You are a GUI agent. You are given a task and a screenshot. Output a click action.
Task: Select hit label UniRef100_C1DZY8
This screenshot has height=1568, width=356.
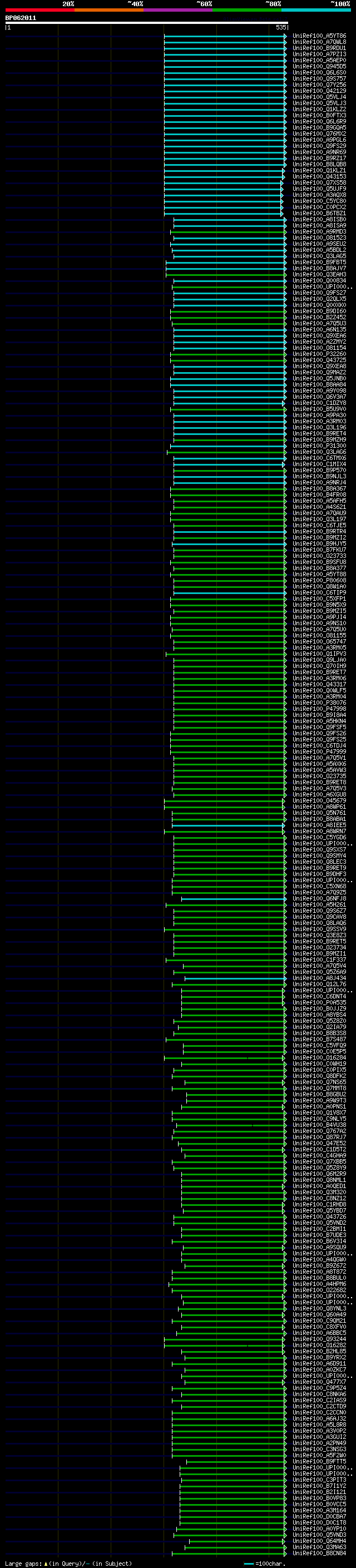(x=319, y=403)
